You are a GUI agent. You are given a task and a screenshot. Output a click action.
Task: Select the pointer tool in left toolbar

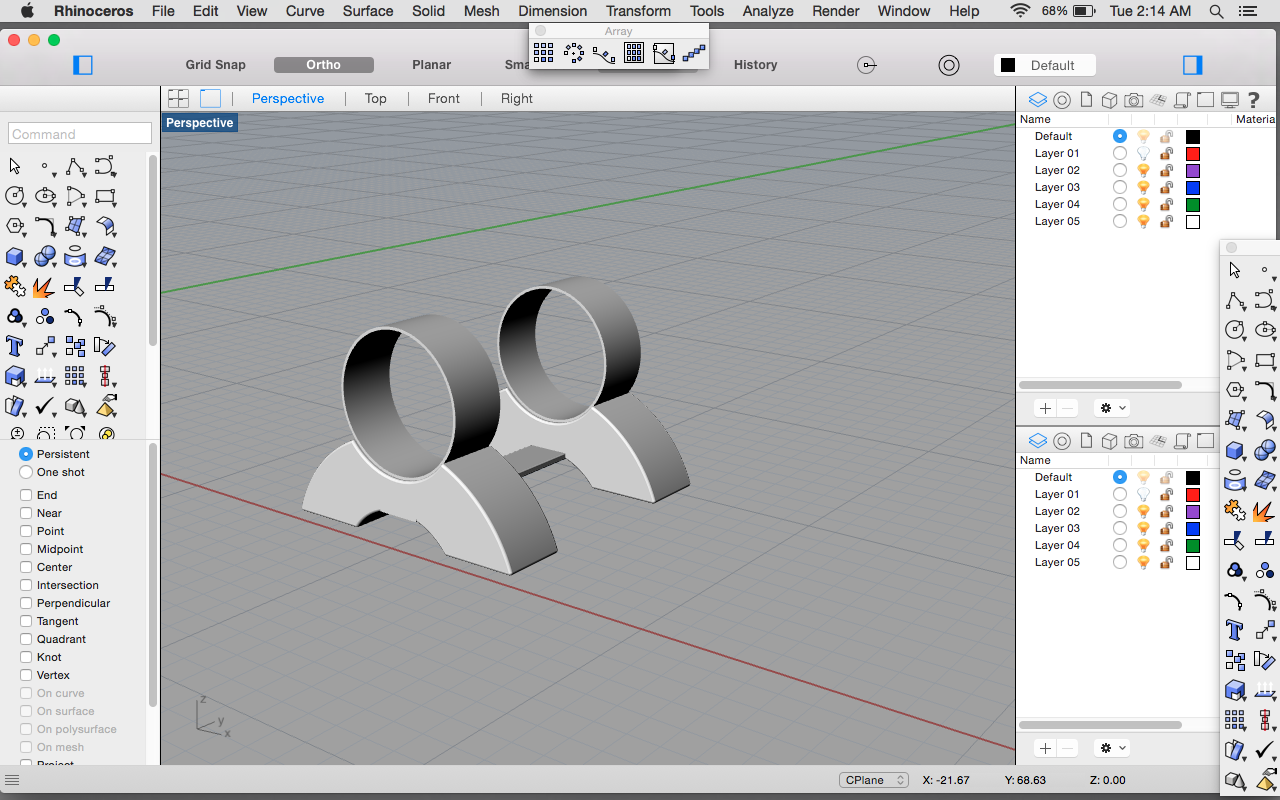coord(15,165)
